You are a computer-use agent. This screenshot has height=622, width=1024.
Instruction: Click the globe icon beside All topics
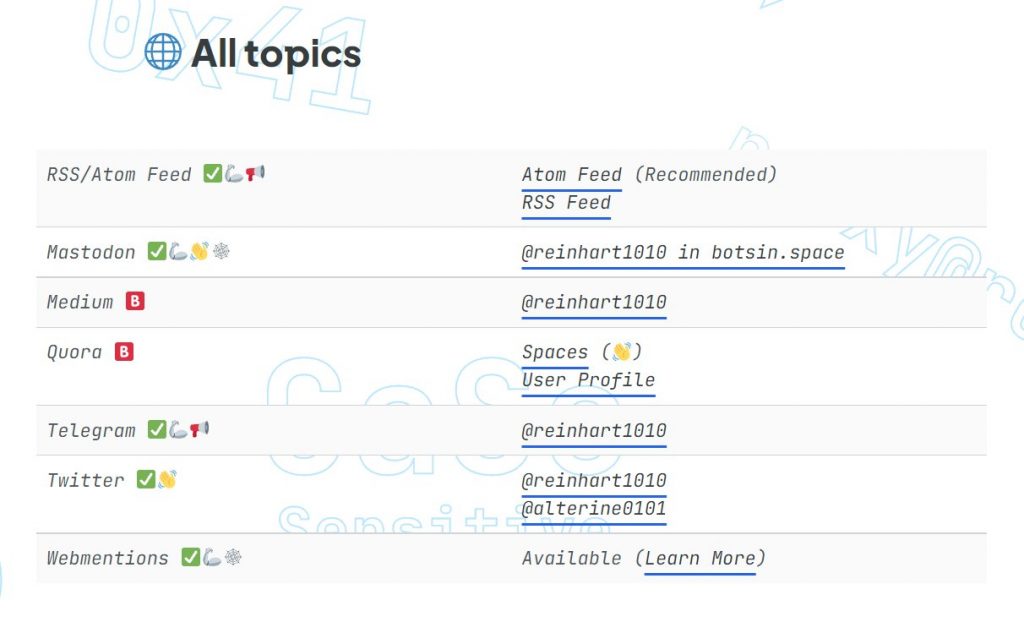coord(163,52)
